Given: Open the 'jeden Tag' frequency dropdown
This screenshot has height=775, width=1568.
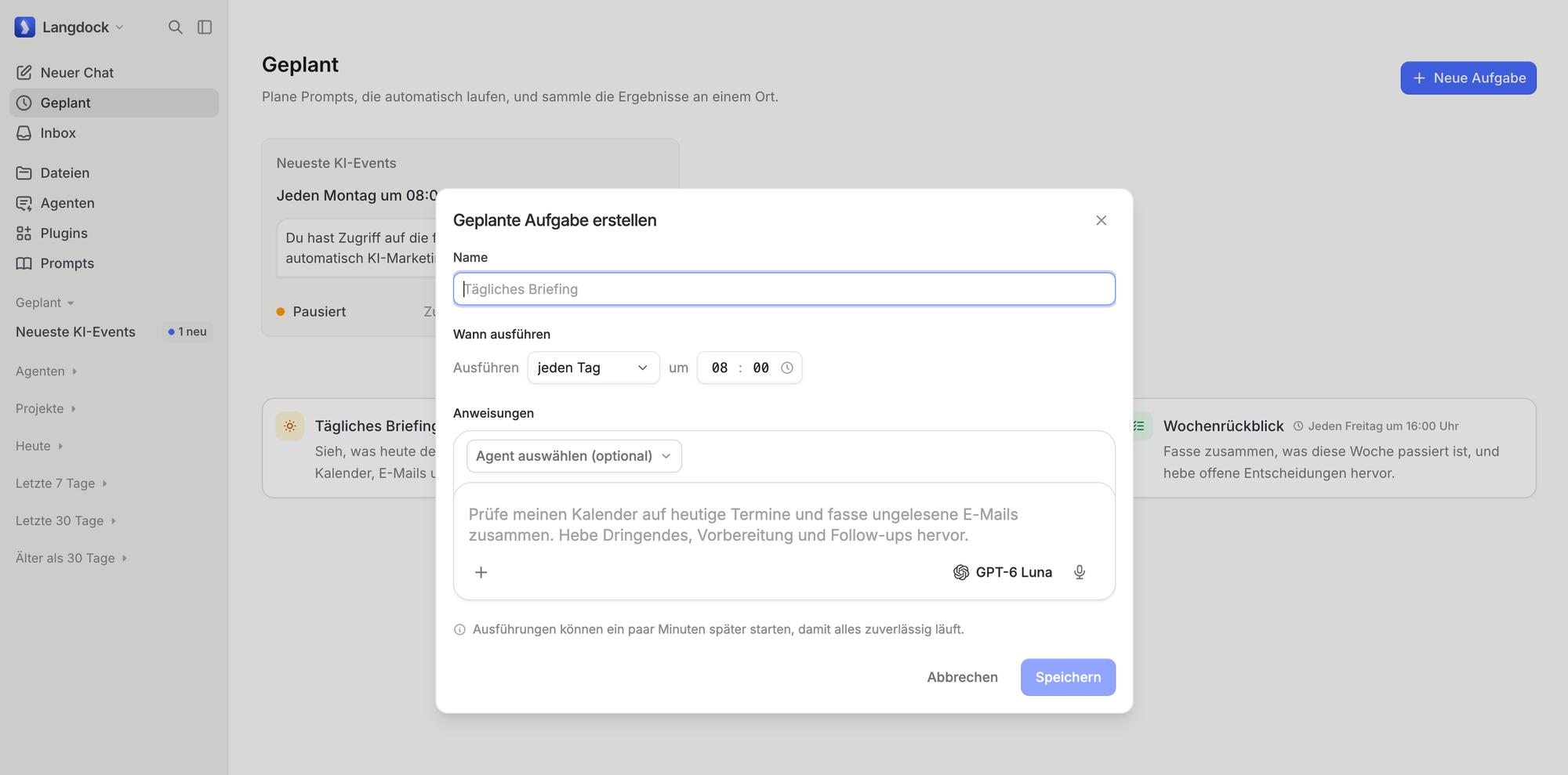Looking at the screenshot, I should pyautogui.click(x=593, y=368).
